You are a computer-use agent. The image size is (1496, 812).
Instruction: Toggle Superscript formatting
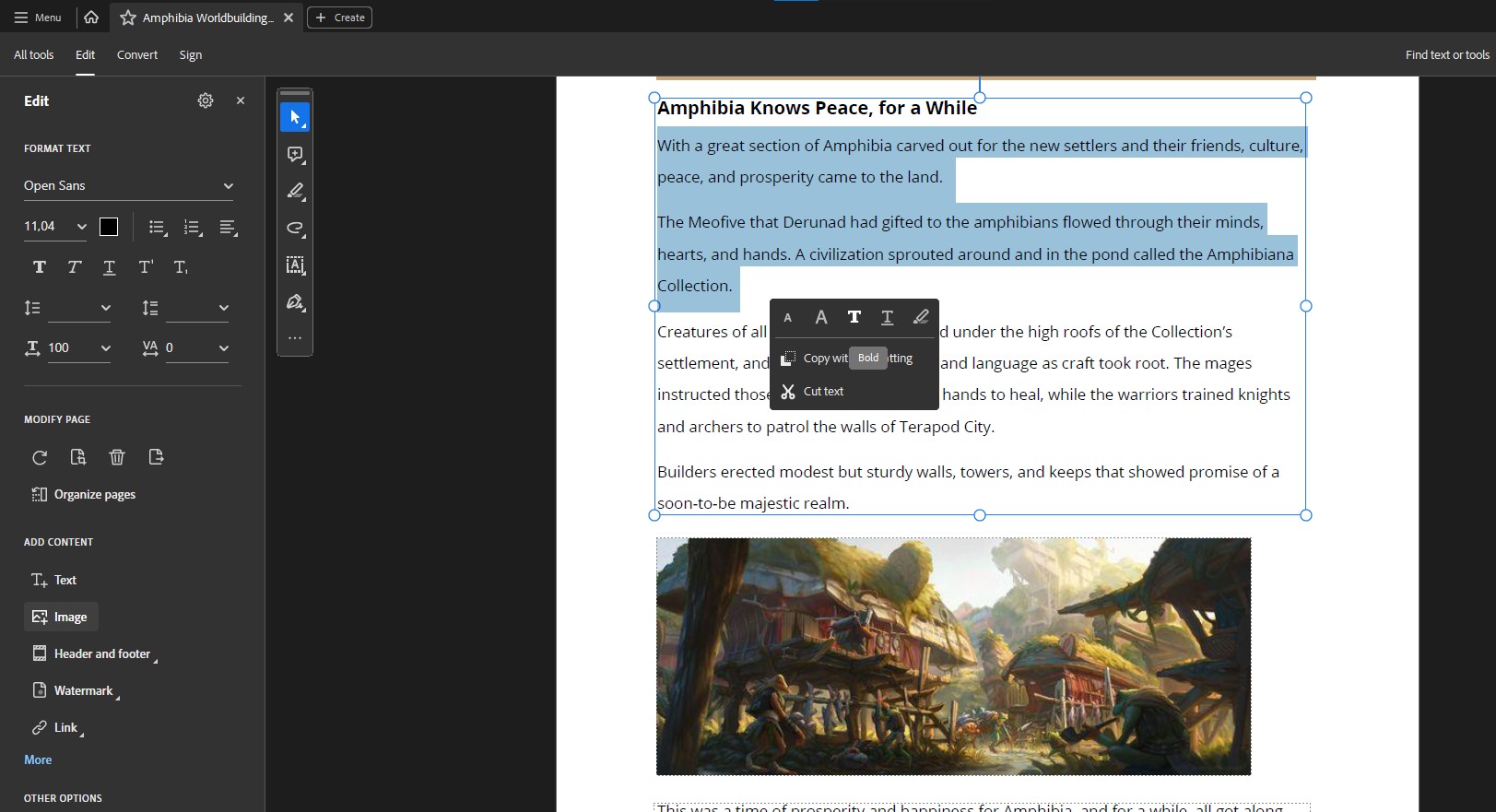146,267
